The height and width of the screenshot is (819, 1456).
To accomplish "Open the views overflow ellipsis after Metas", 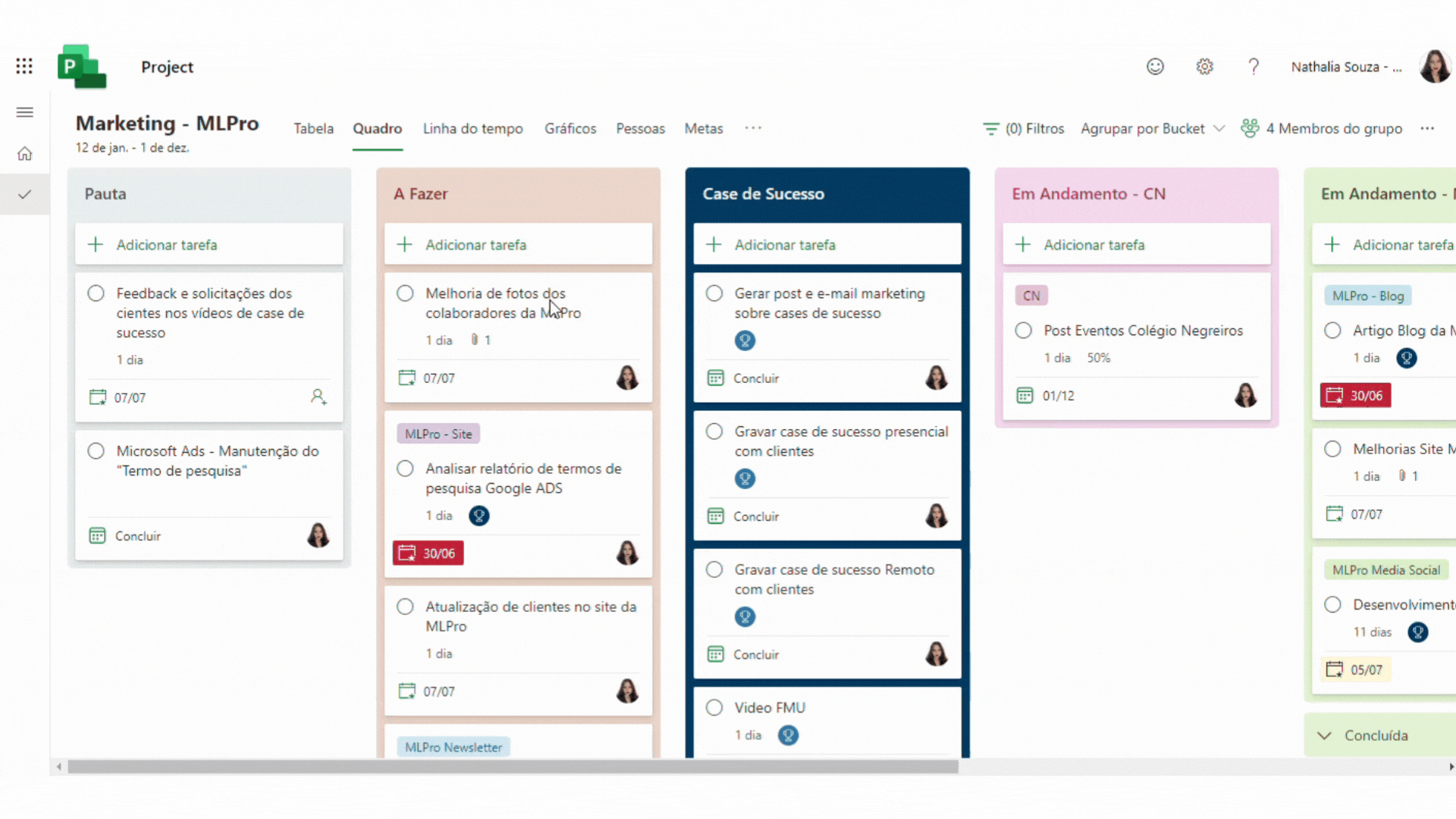I will tap(753, 128).
